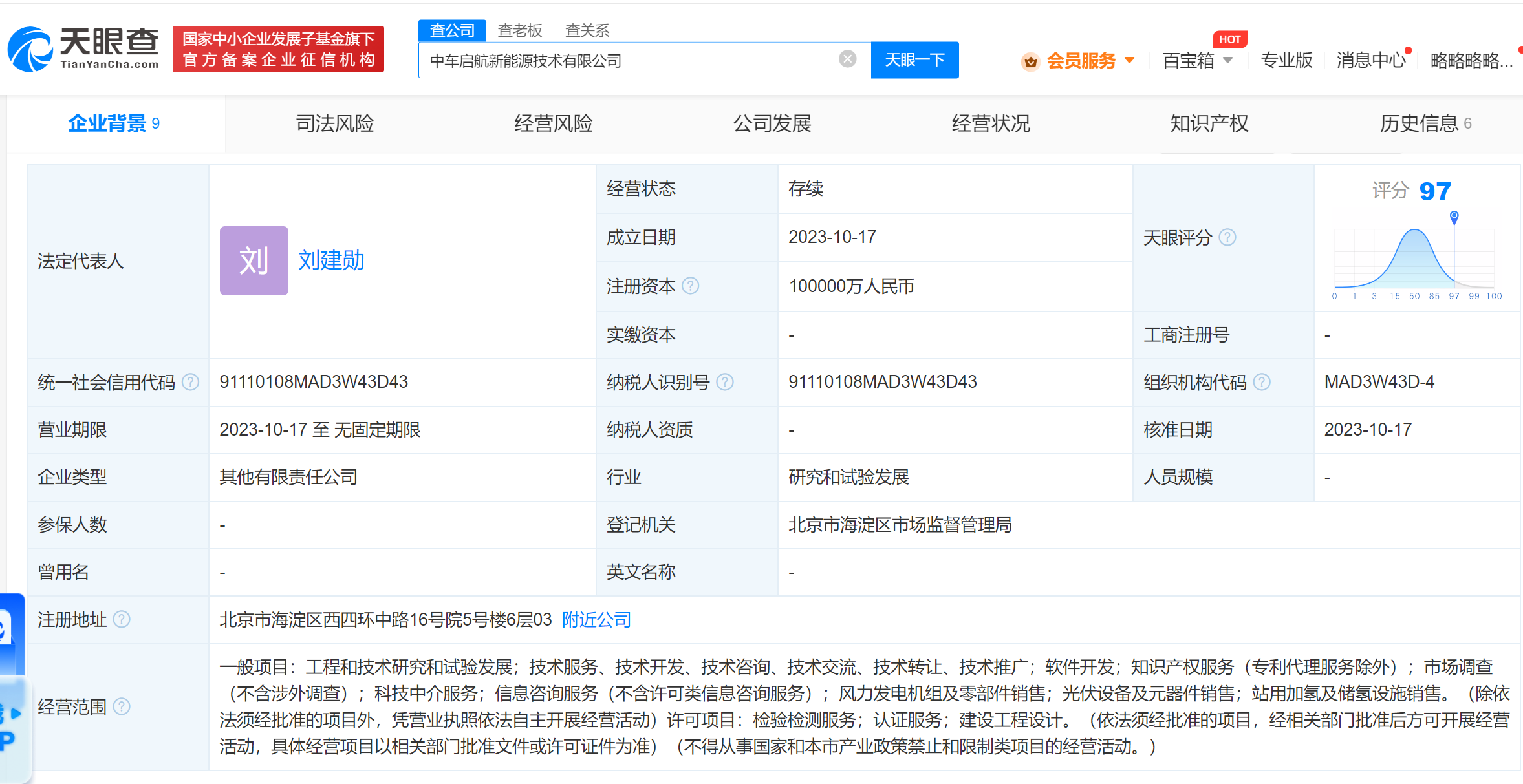Click help icon next to 经营范围
This screenshot has height=784, width=1523.
click(x=123, y=708)
